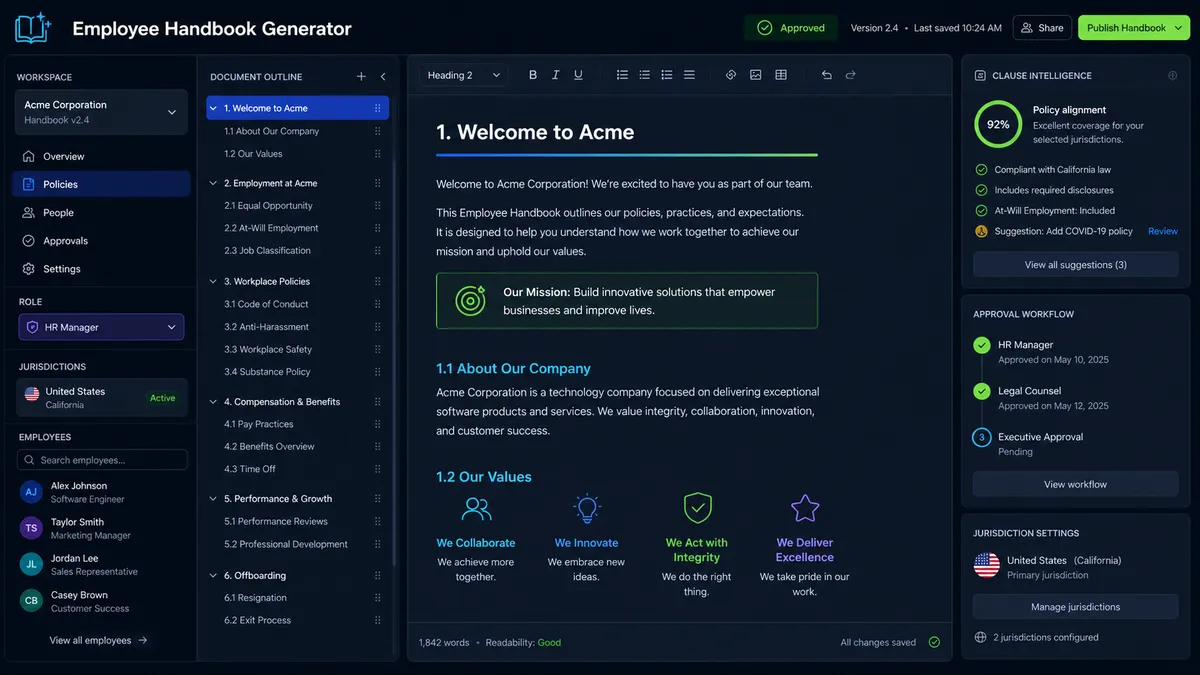Click the Search employees field

coord(102,460)
